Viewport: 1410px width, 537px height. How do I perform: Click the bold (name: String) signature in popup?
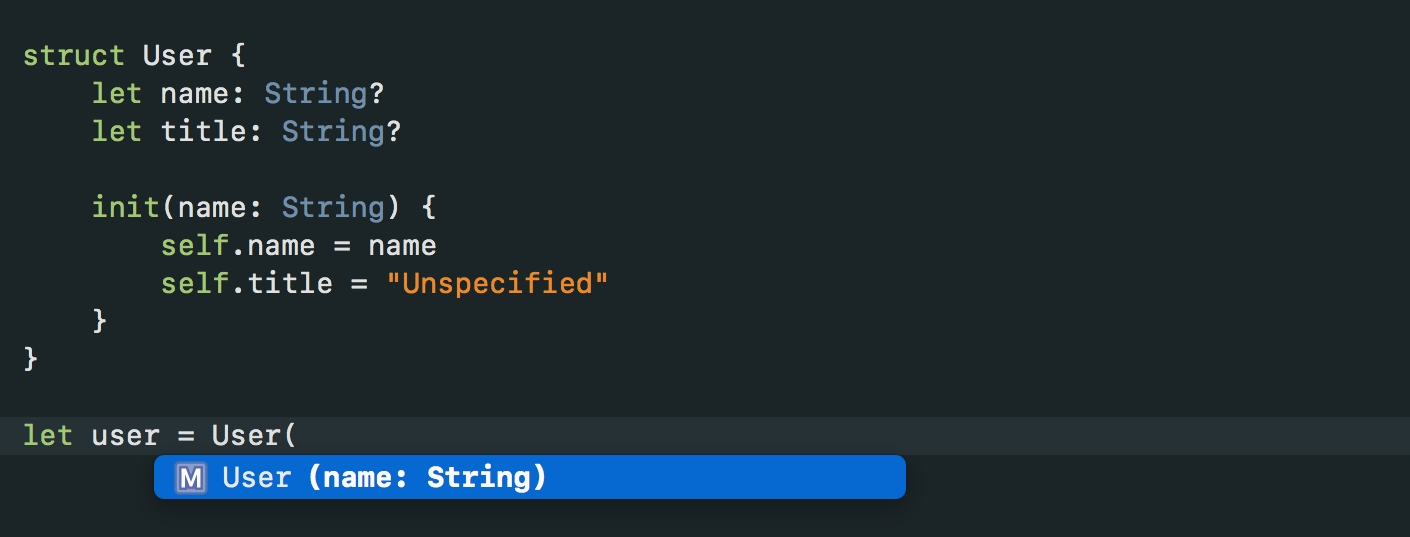click(428, 478)
